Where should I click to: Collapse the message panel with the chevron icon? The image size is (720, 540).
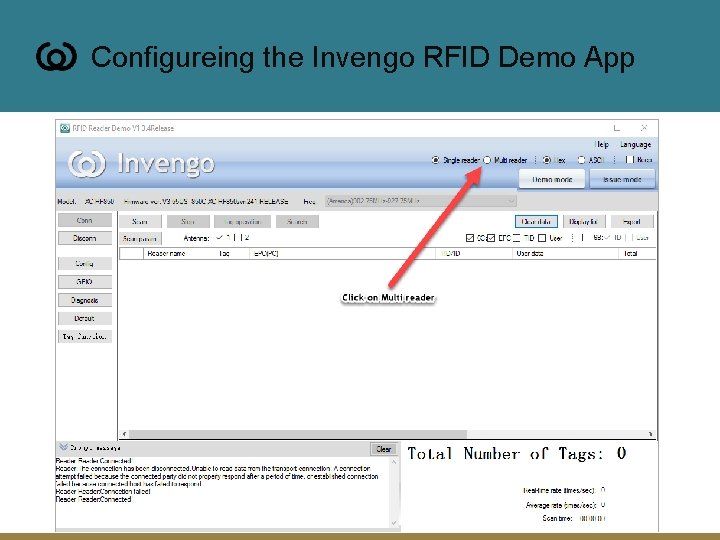tap(63, 447)
